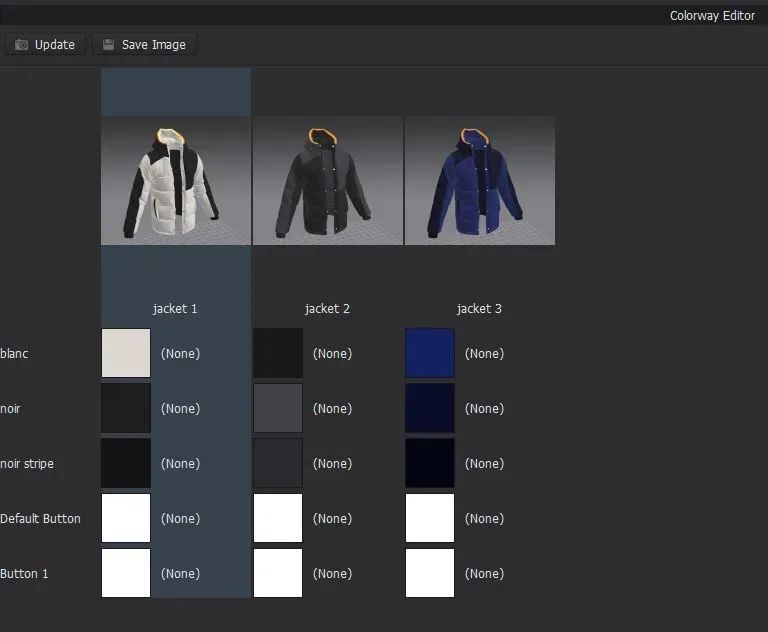Screen dimensions: 768x632
Task: Select the jacket 1 white thumbnail
Action: [176, 180]
